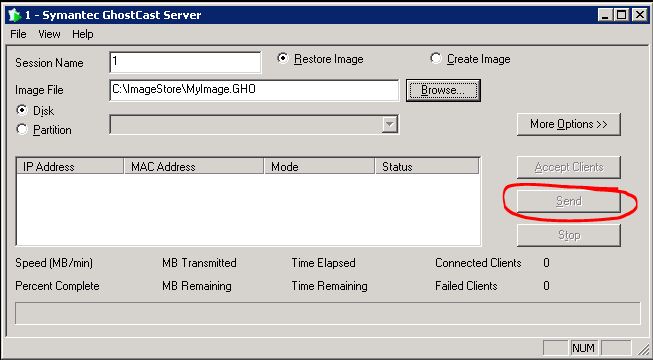
Task: Open the Help menu
Action: pos(82,34)
